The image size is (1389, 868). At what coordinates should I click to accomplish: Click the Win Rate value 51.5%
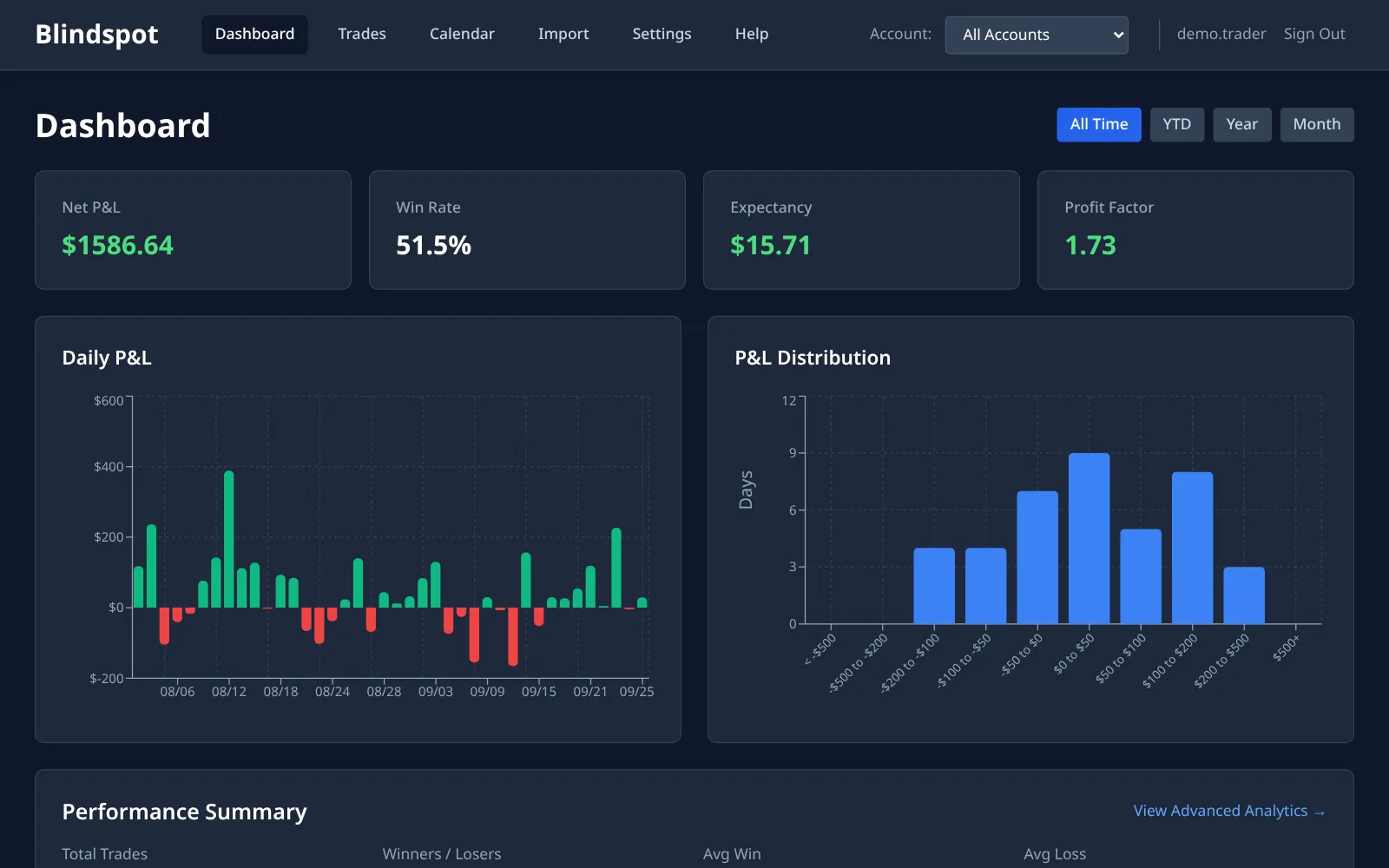(x=434, y=246)
